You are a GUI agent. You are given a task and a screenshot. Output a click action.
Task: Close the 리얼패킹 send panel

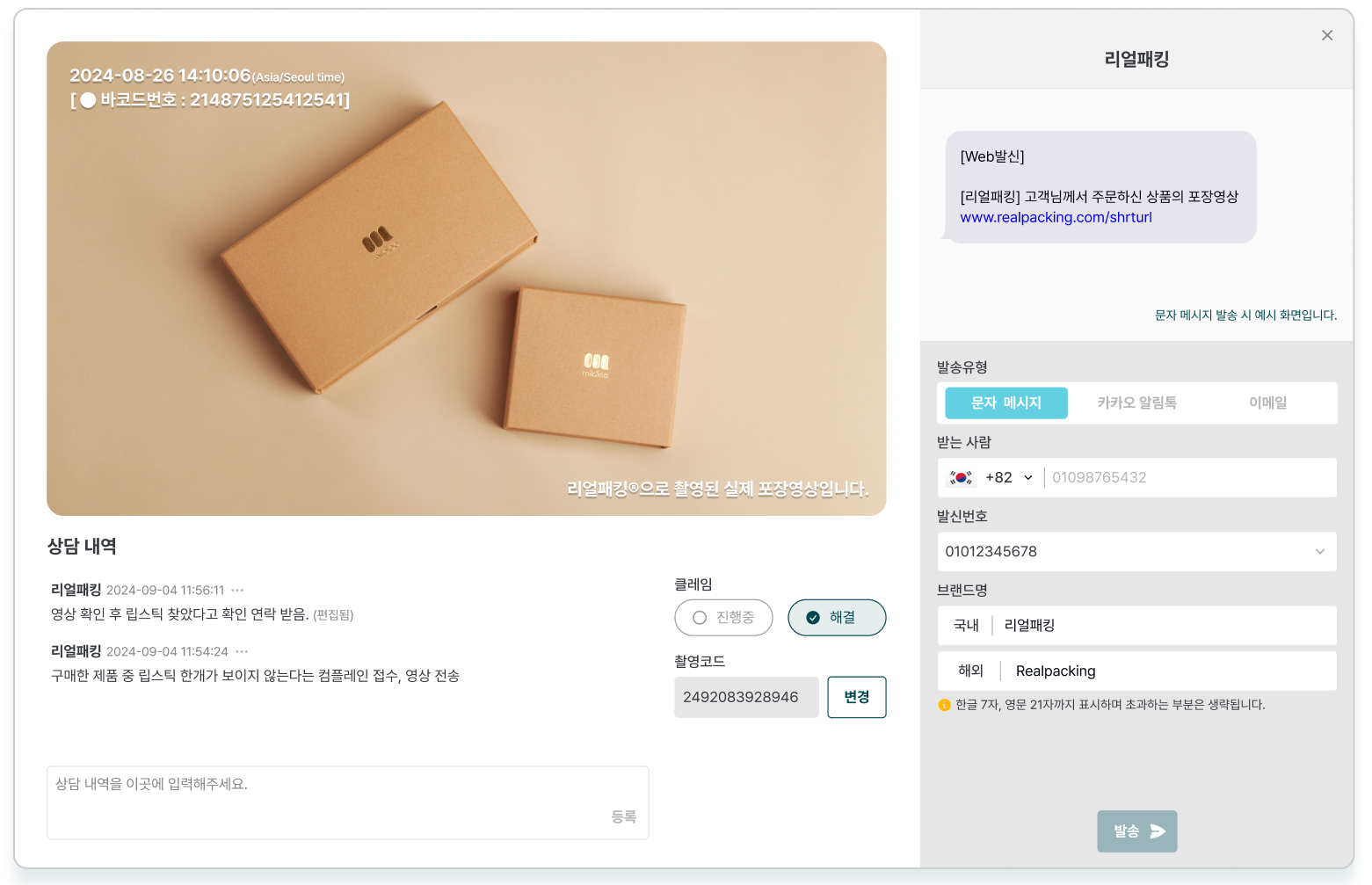coord(1327,35)
